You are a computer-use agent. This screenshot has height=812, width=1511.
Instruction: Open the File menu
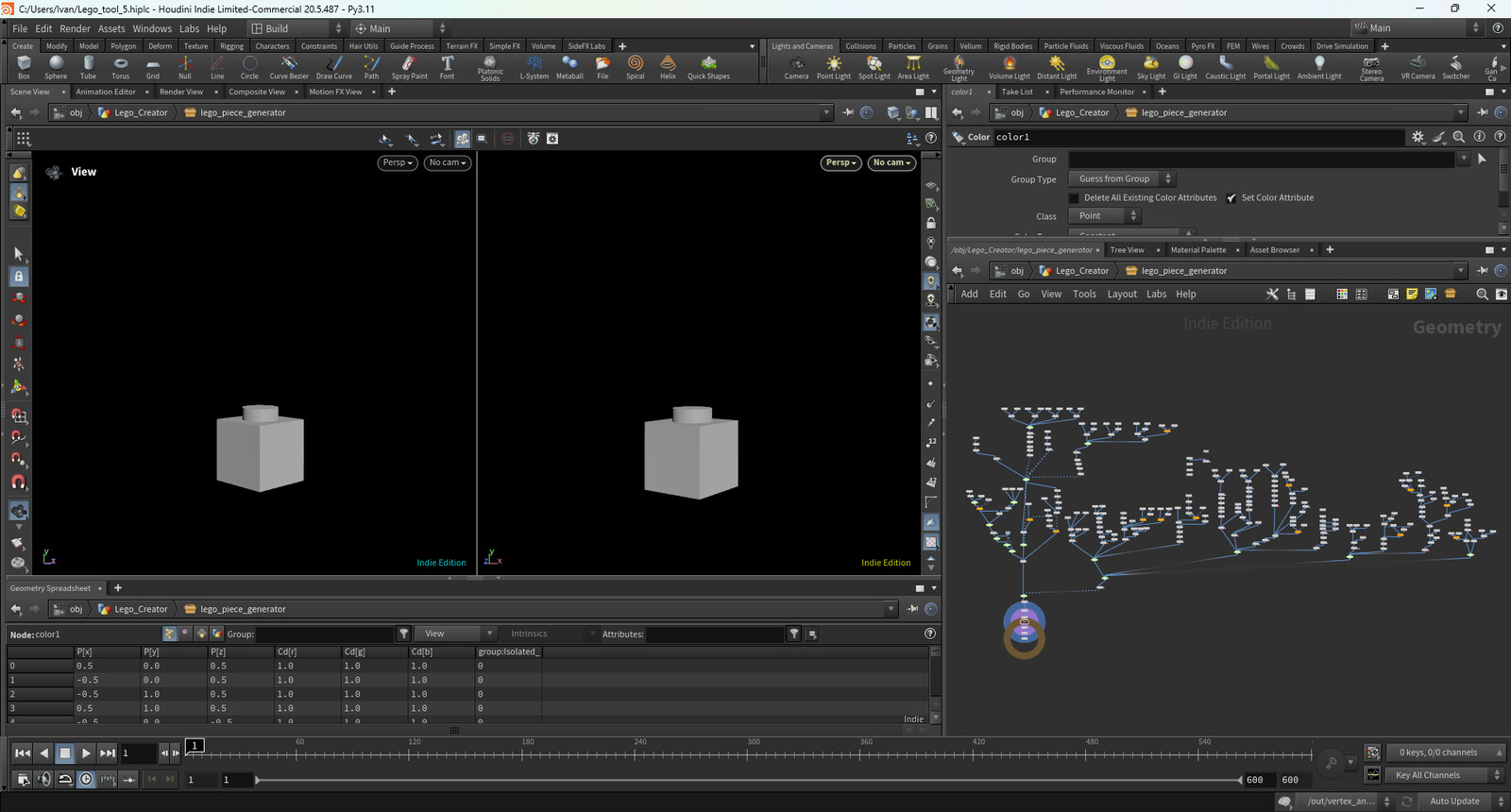tap(20, 28)
